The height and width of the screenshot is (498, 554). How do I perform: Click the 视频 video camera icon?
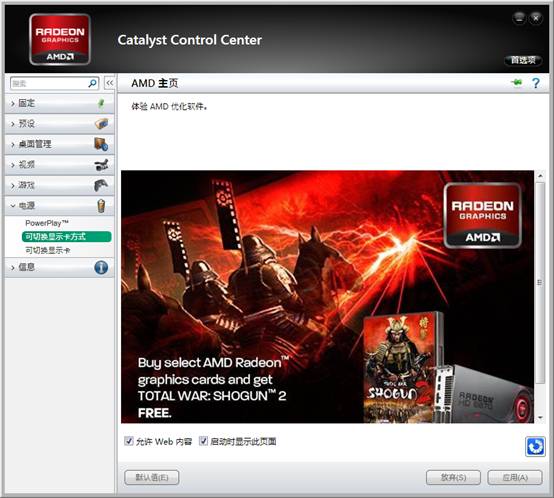click(101, 165)
